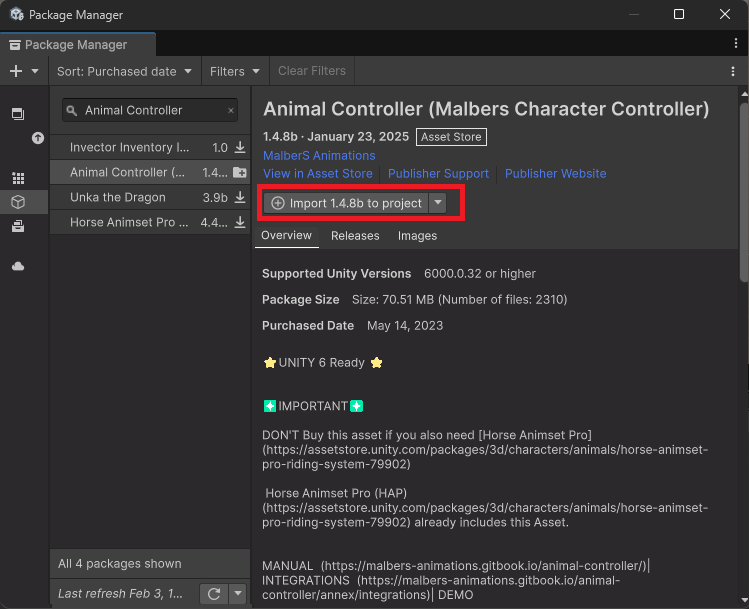Click the plus icon to add a package
749x609 pixels.
(x=16, y=71)
